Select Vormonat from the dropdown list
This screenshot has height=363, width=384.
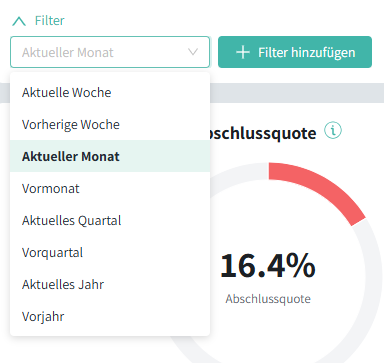pyautogui.click(x=110, y=188)
